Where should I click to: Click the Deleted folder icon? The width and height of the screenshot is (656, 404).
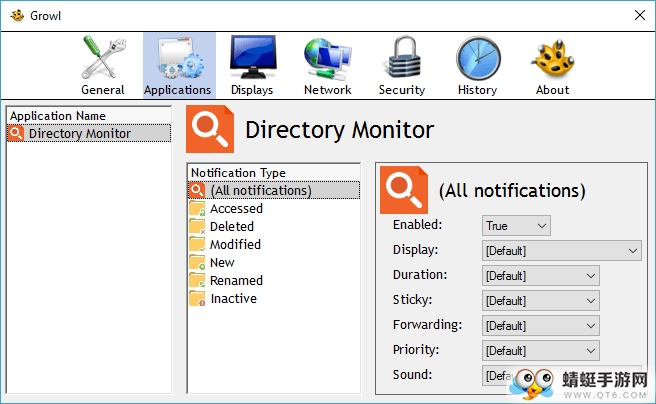[197, 226]
